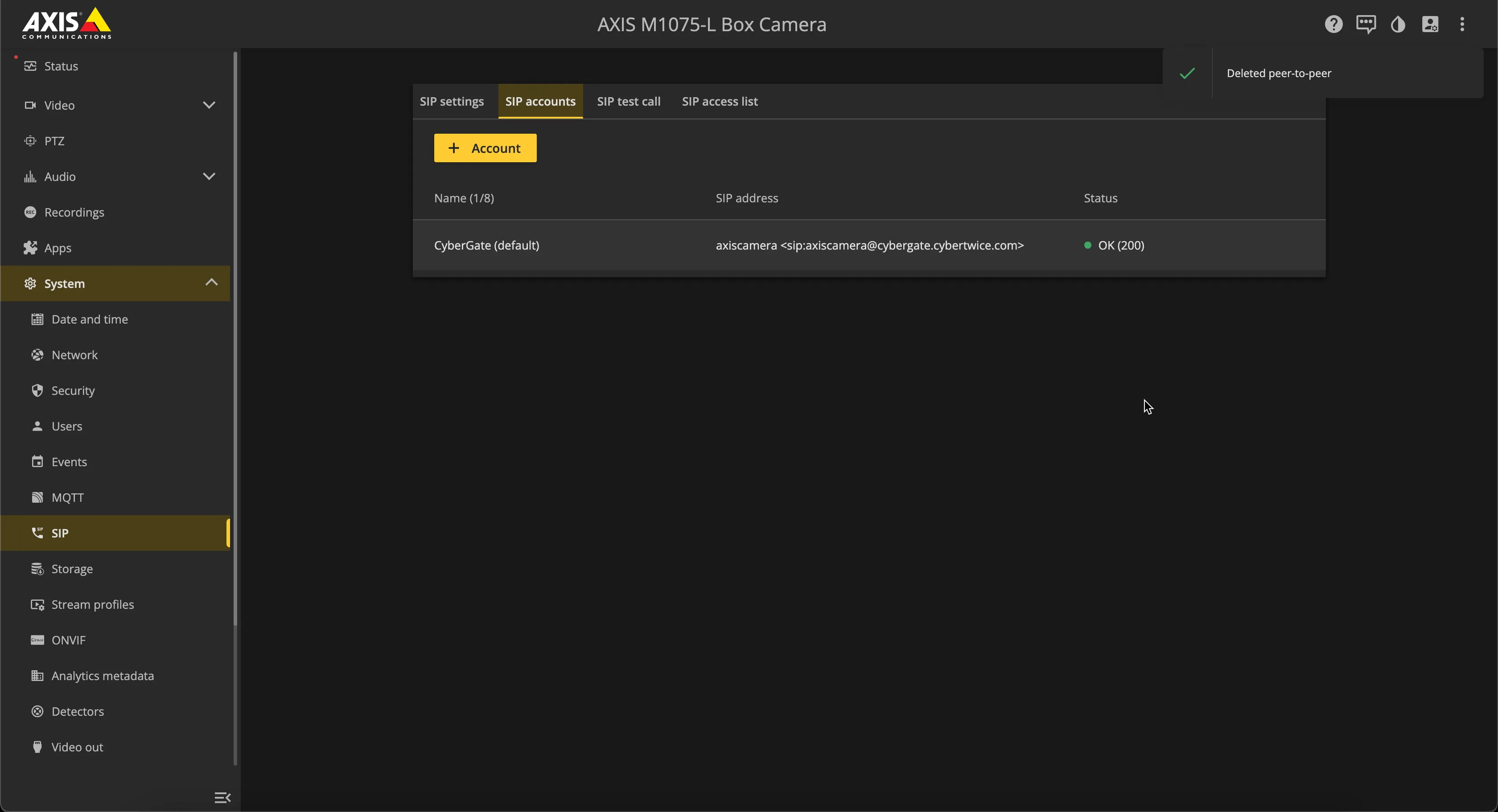Open Stream profiles
This screenshot has height=812, width=1498.
coord(115,604)
